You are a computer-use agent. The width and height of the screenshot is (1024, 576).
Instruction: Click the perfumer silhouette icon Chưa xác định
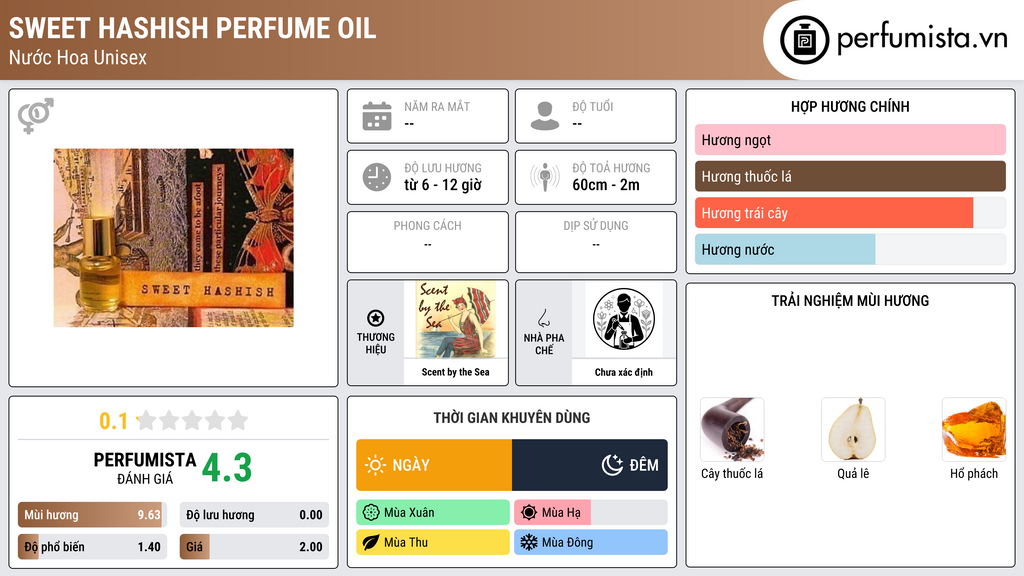pyautogui.click(x=624, y=319)
